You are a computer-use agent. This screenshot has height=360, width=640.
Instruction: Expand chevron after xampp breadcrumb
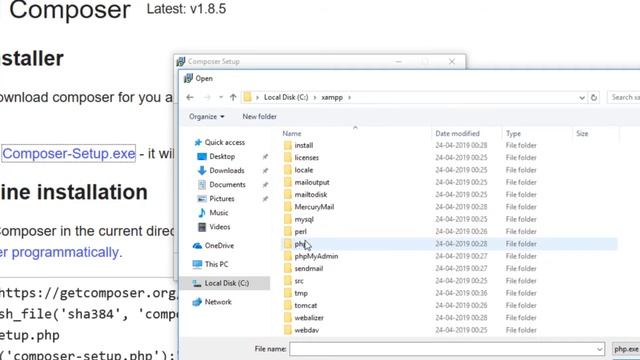point(350,98)
